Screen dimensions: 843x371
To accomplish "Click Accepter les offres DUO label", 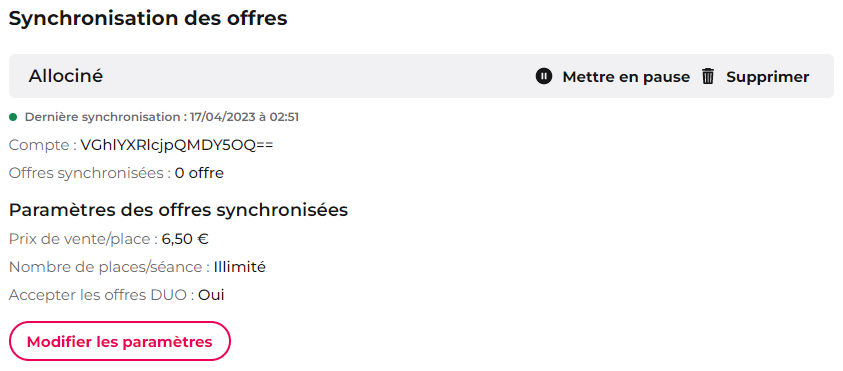I will (x=102, y=295).
